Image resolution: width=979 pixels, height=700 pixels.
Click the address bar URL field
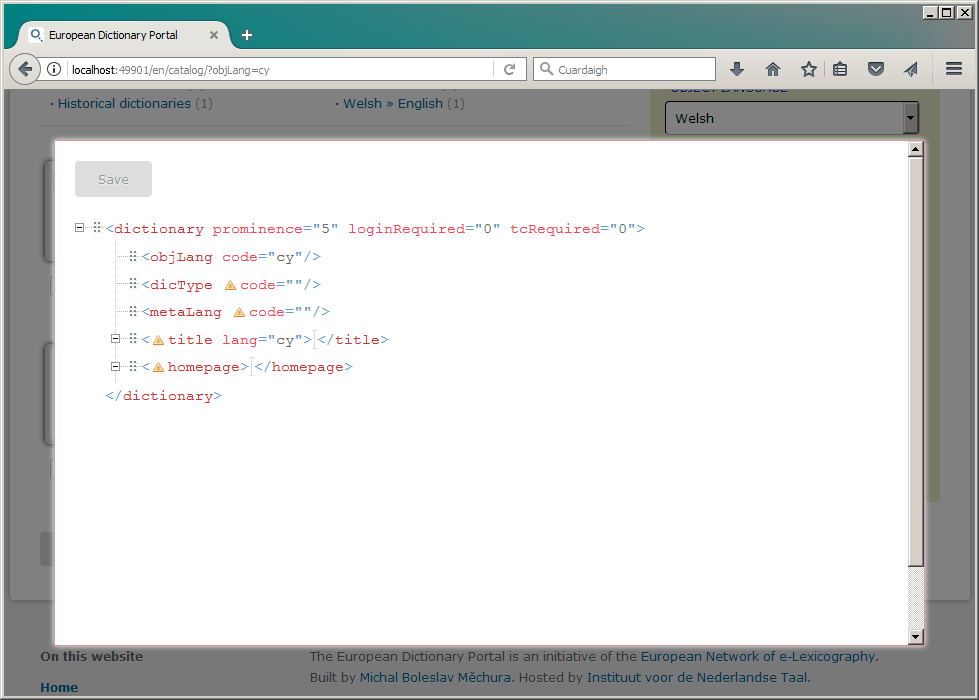(x=281, y=69)
